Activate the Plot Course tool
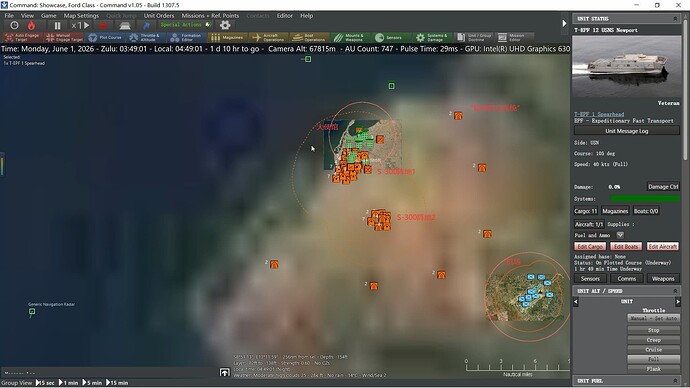This screenshot has width=690, height=388. tap(105, 37)
